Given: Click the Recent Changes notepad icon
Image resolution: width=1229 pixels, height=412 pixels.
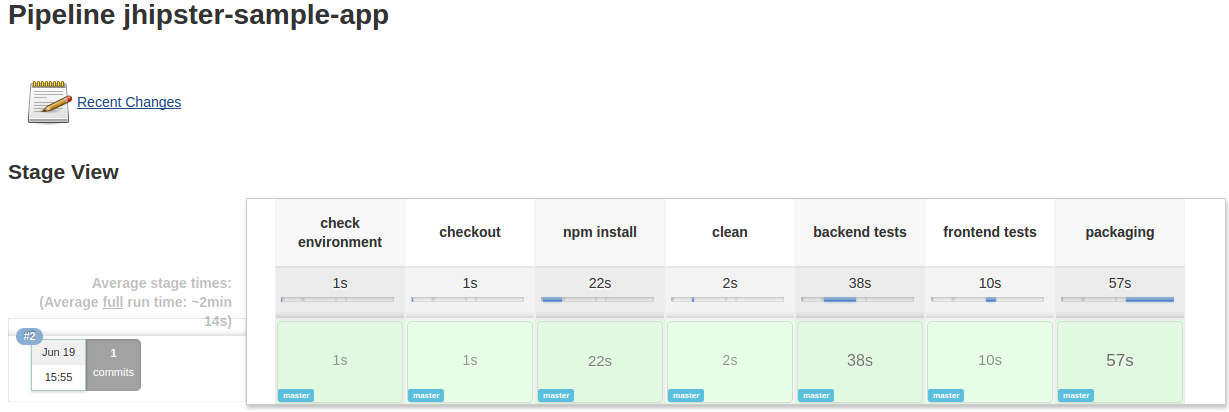Looking at the screenshot, I should [x=49, y=101].
